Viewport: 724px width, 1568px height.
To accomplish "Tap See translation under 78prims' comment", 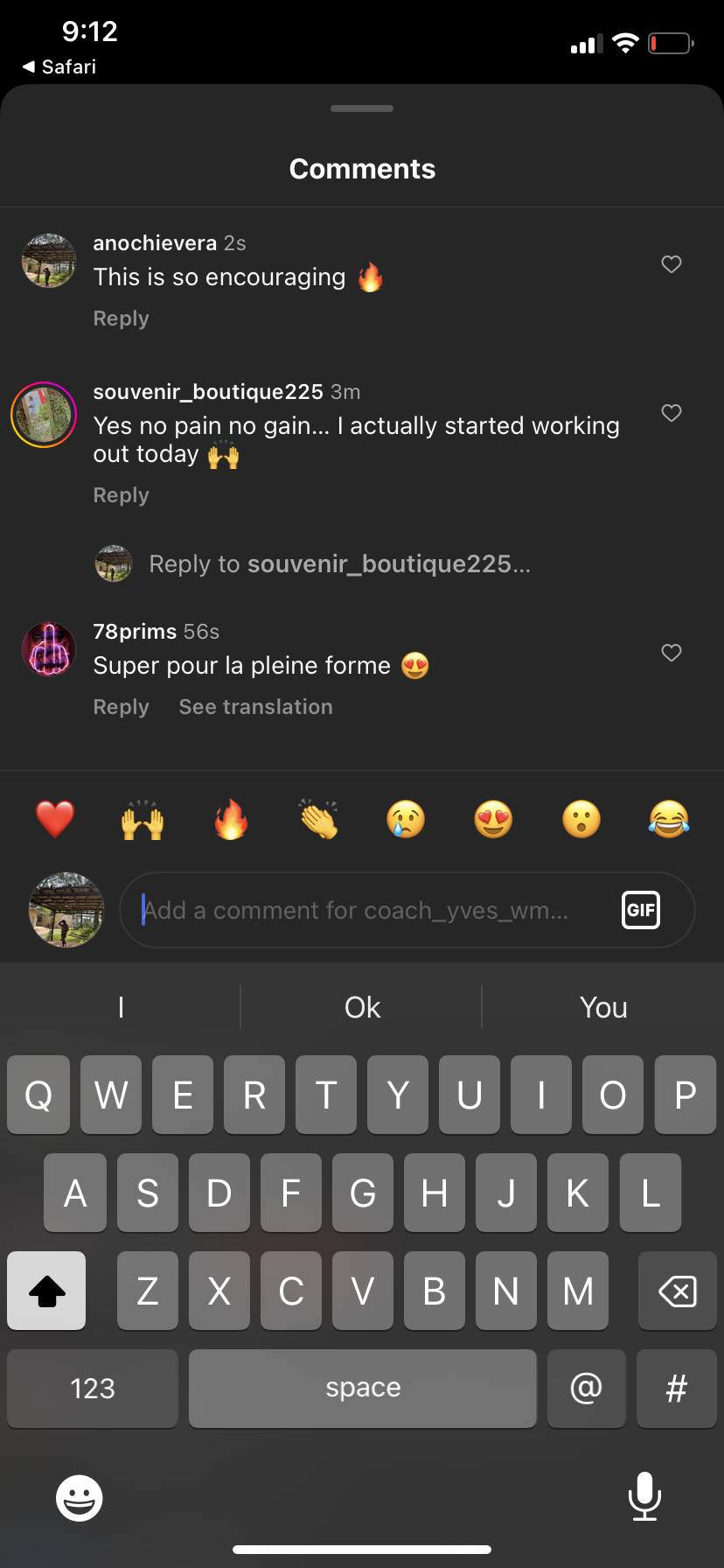I will click(x=255, y=707).
